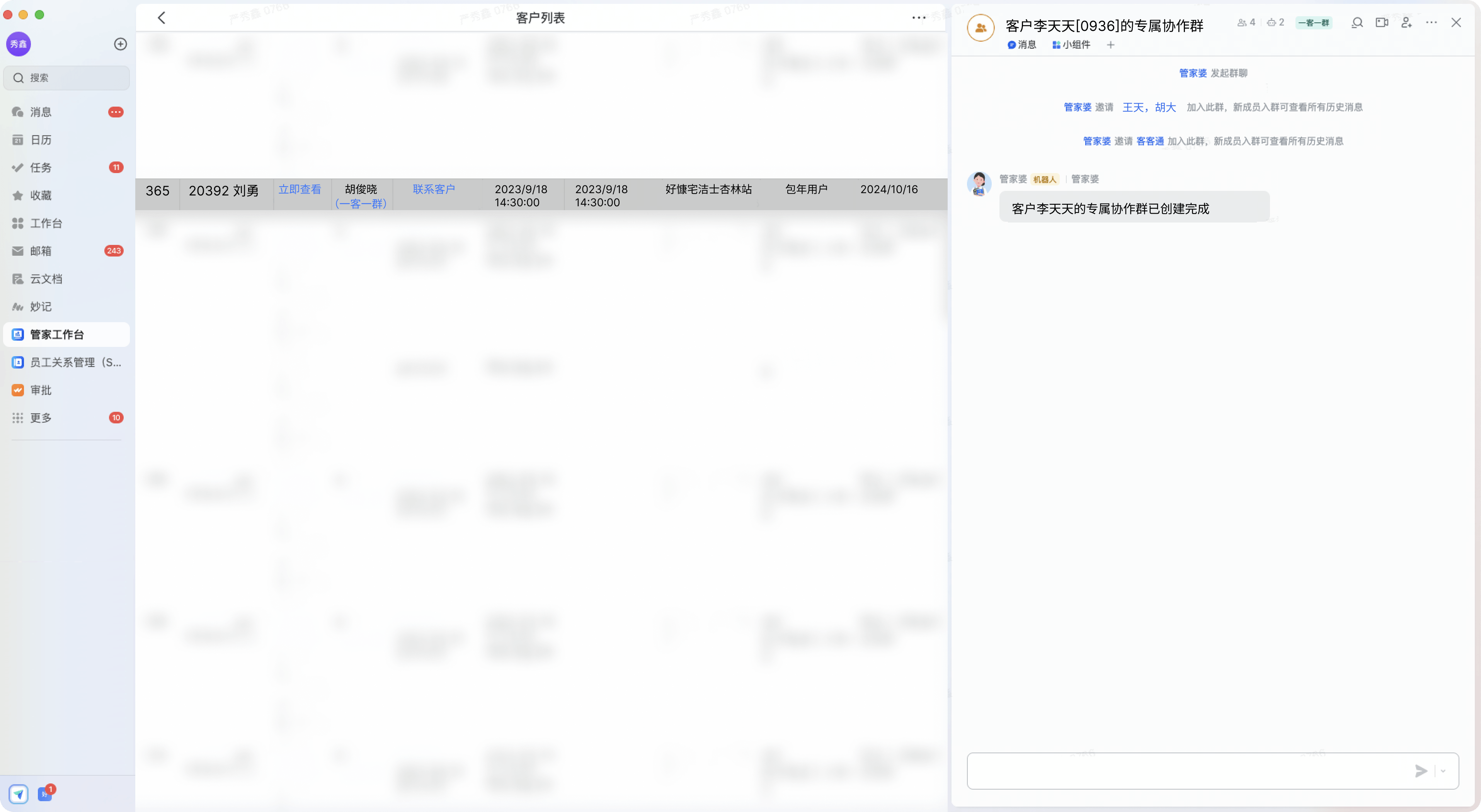
Task: Click the add member icon in chat header
Action: click(x=1406, y=23)
